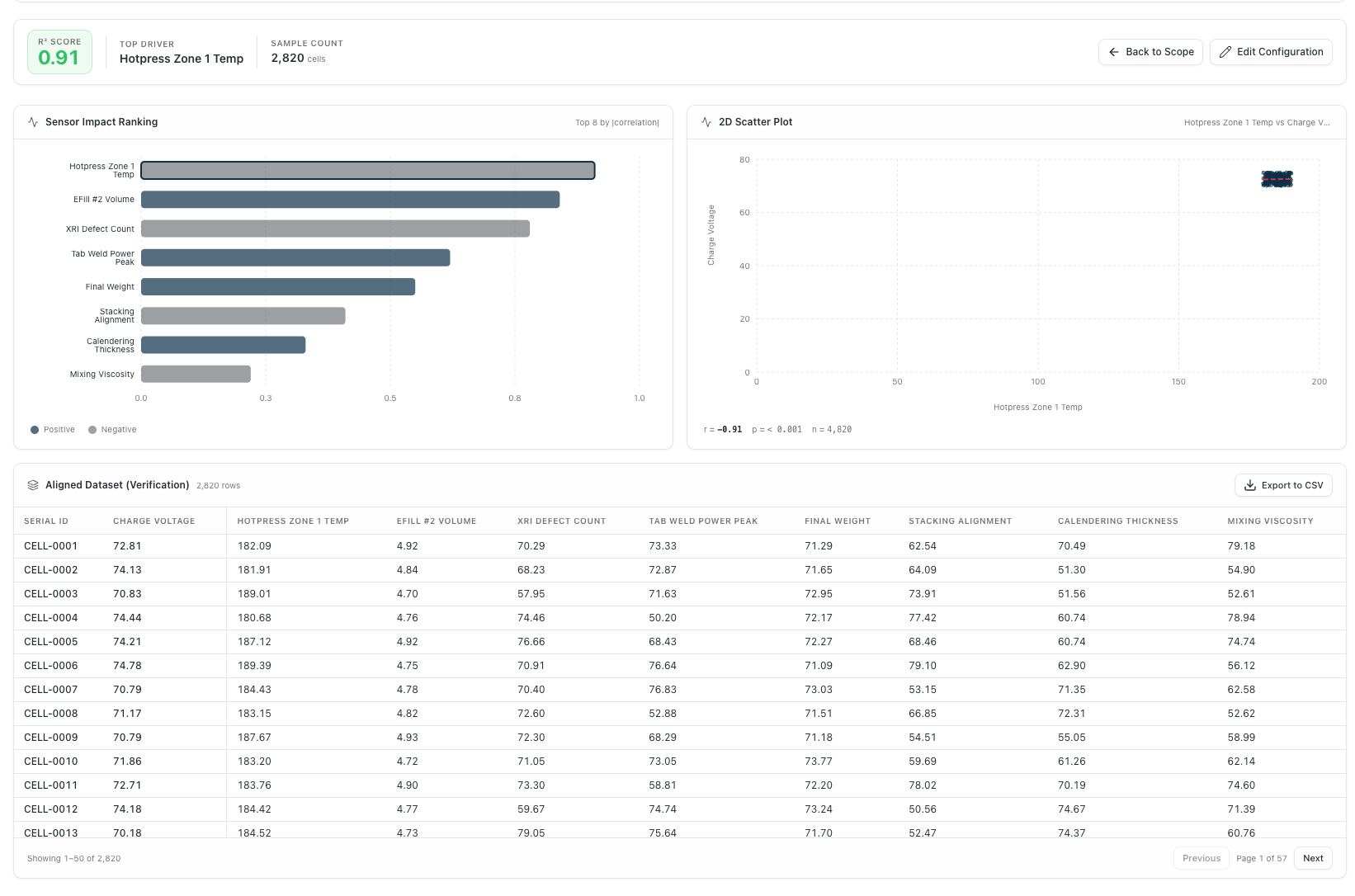Viewport: 1355px width, 896px height.
Task: Click the Tab Weld Power Peak column header
Action: tap(703, 521)
